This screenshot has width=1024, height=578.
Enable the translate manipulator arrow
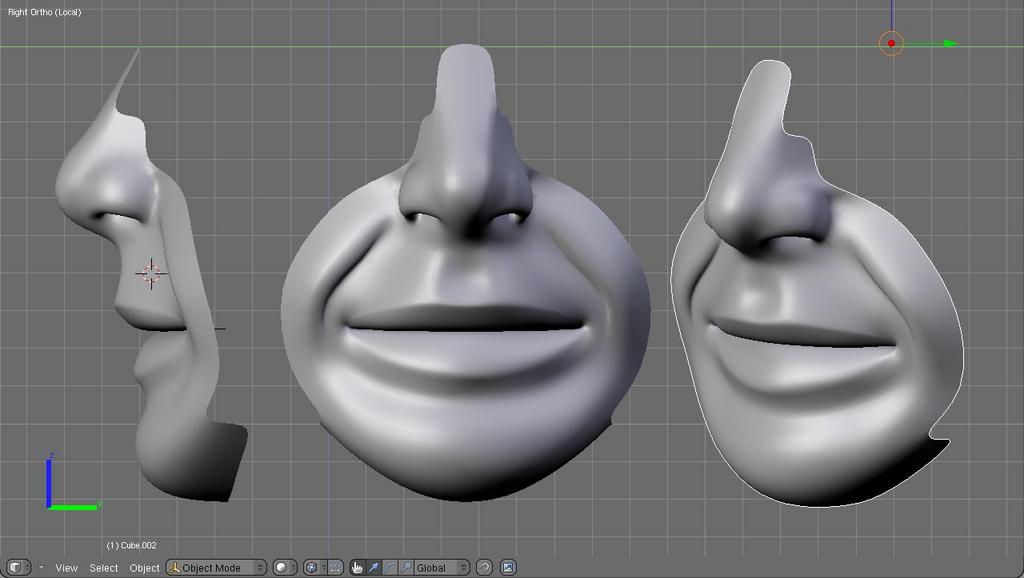coord(374,567)
